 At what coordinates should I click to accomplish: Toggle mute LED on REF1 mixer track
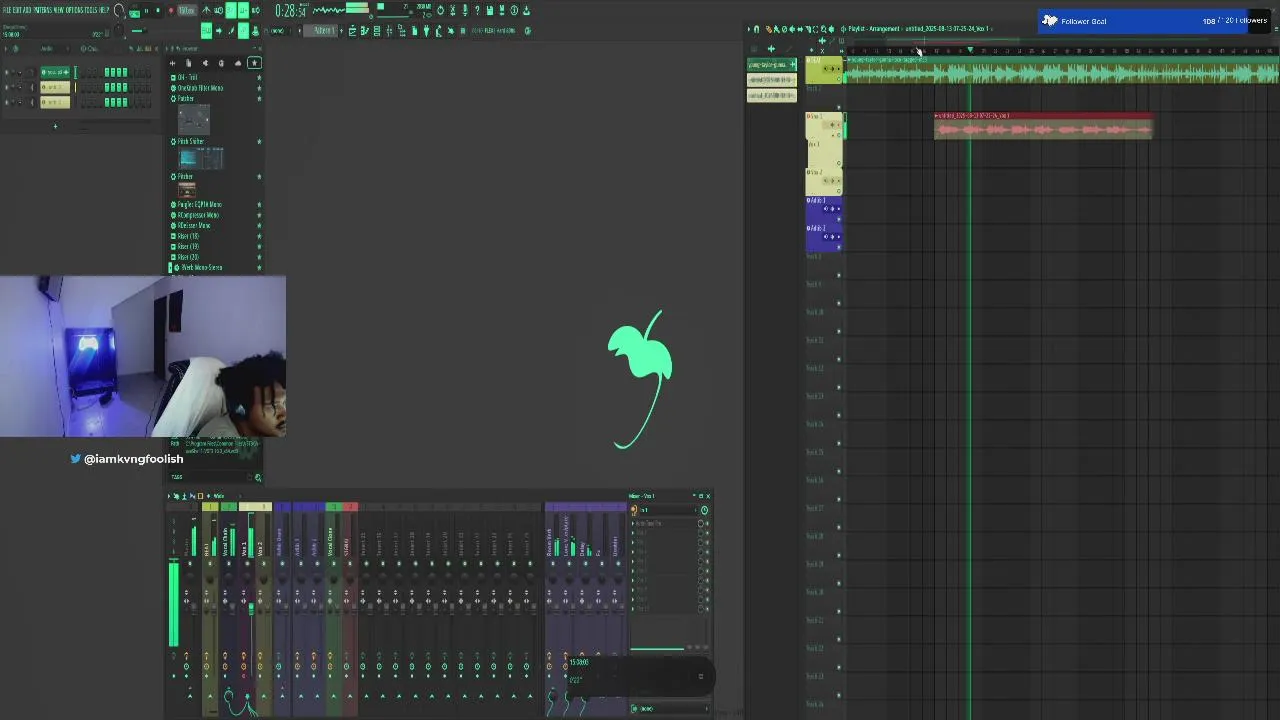(x=209, y=563)
